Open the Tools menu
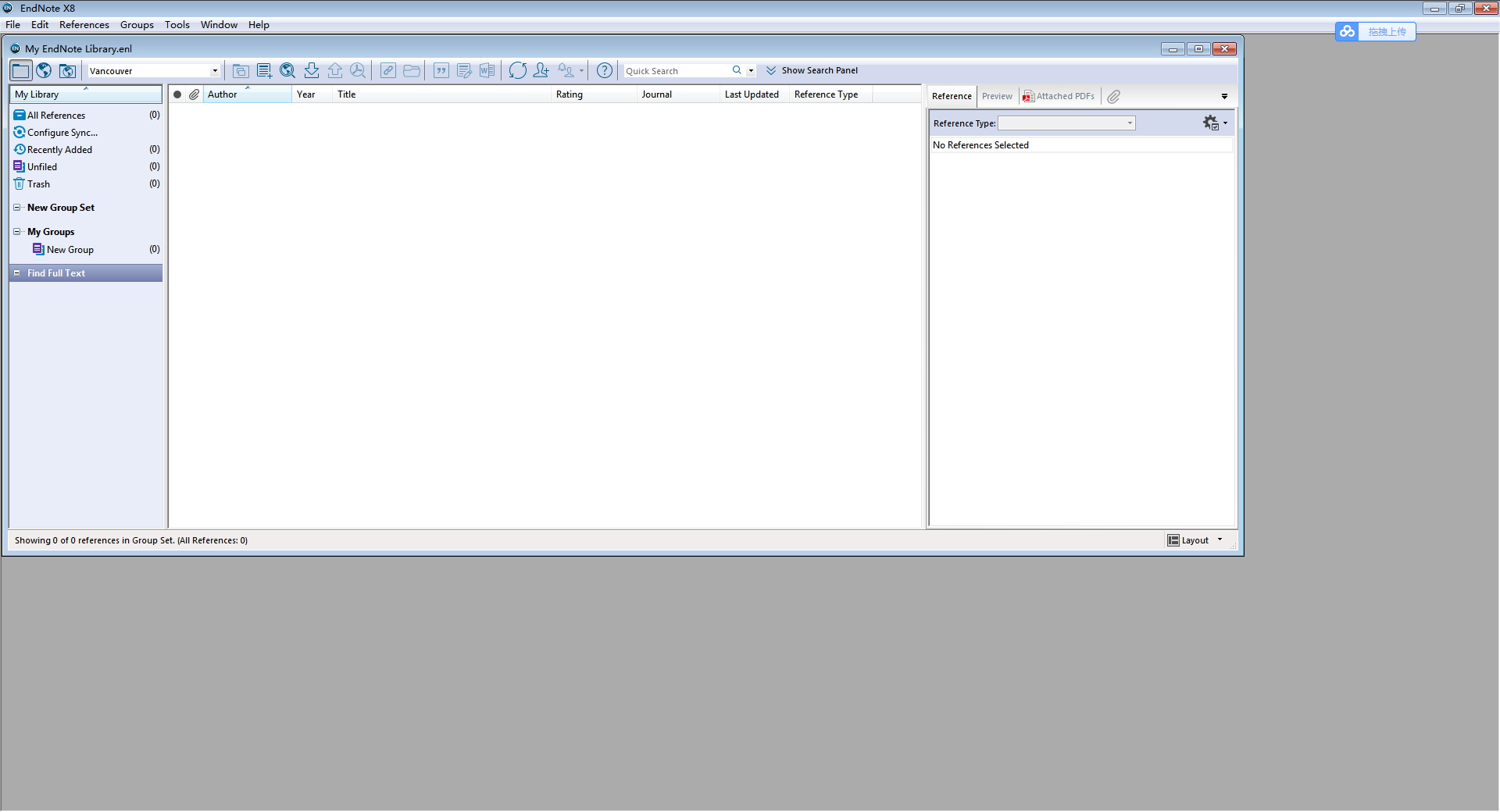1500x812 pixels. coord(177,25)
